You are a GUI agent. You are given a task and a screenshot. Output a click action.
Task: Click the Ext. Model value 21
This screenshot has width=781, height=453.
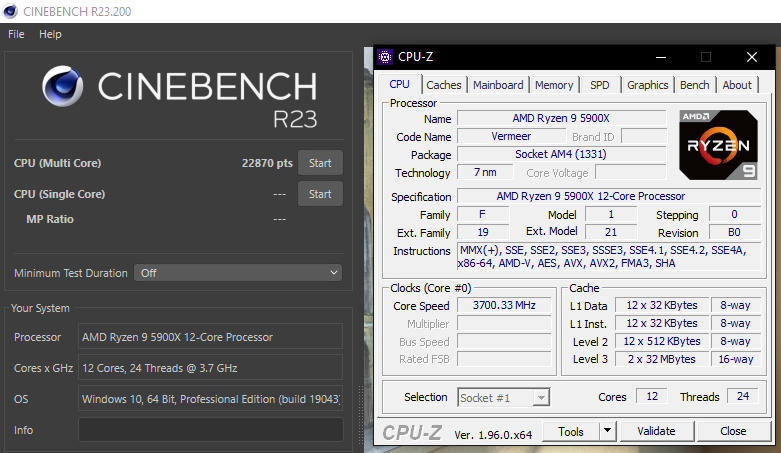click(611, 232)
